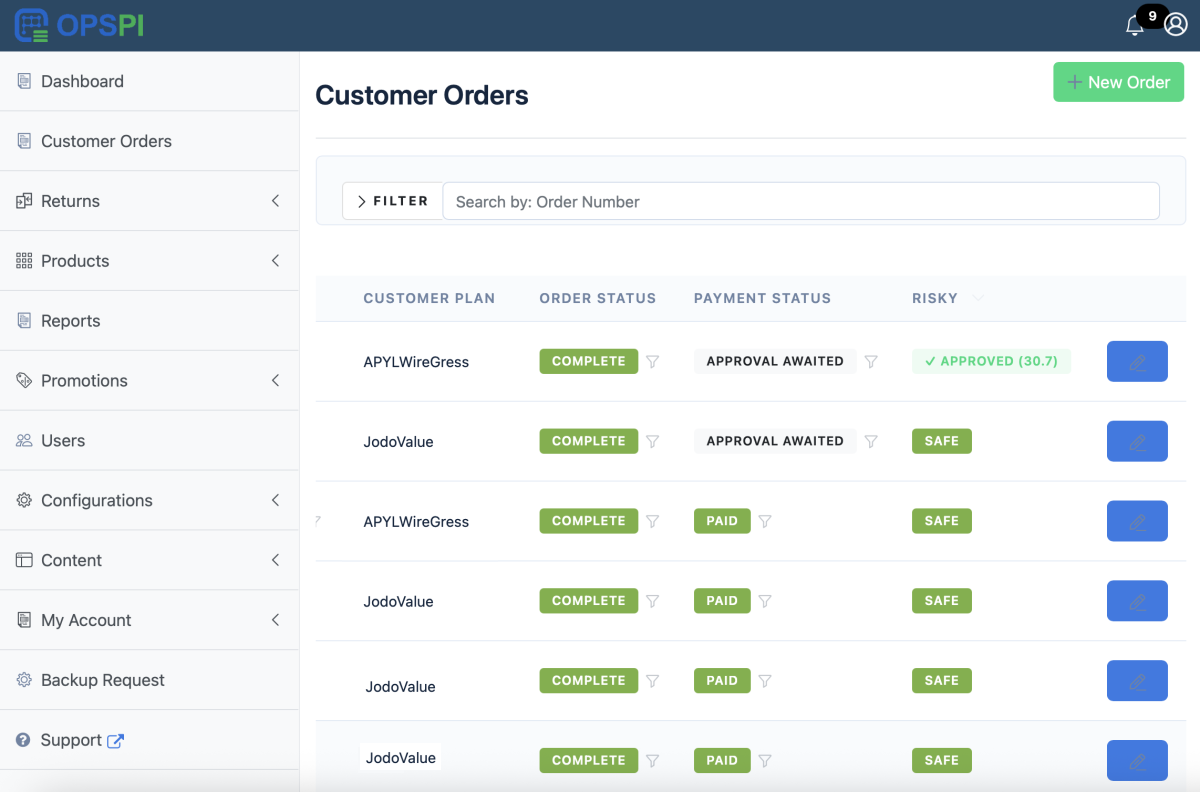
Task: Click the Support external link icon
Action: pos(115,741)
